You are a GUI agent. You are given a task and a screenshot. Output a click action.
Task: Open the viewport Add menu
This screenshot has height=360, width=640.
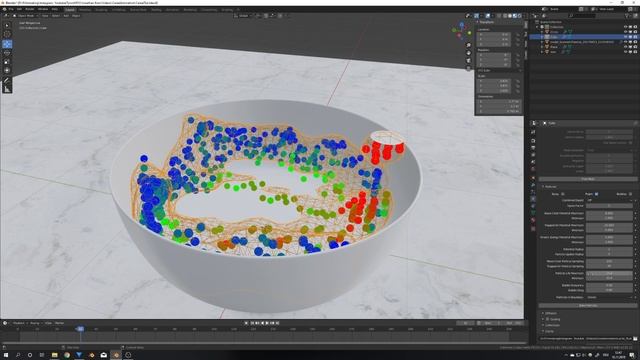(x=66, y=16)
